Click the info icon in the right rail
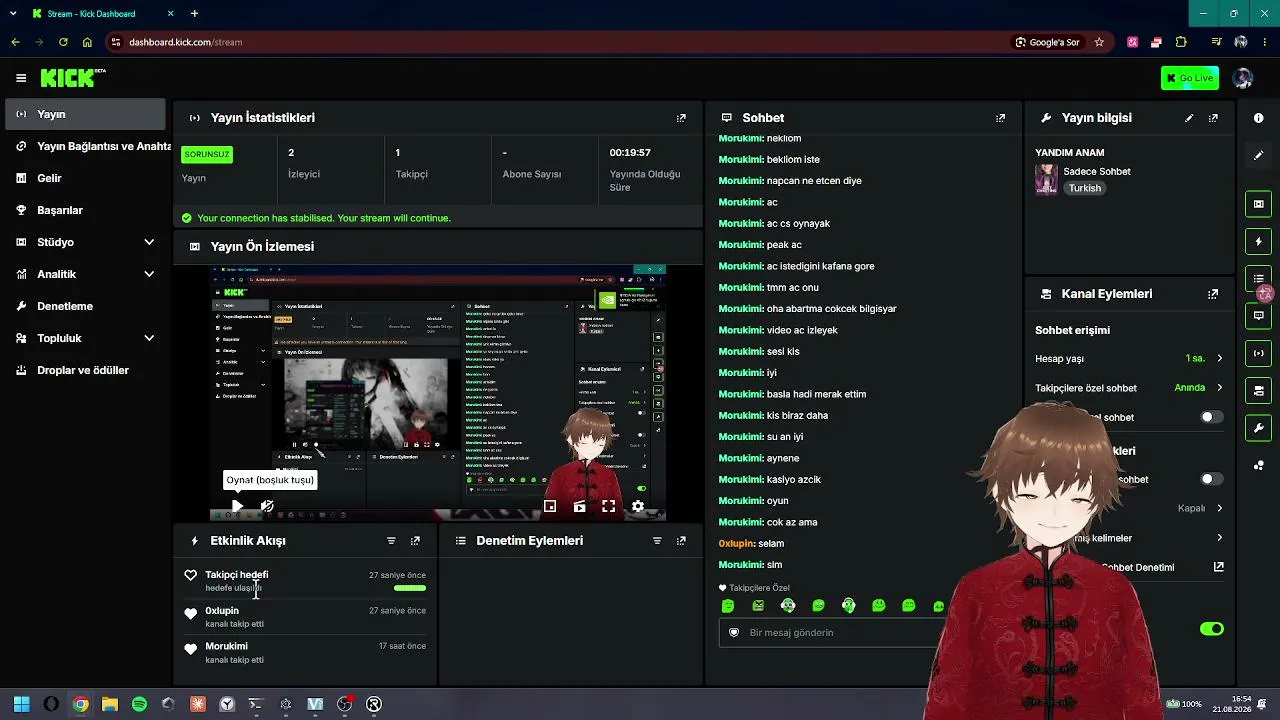1280x720 pixels. pos(1259,118)
